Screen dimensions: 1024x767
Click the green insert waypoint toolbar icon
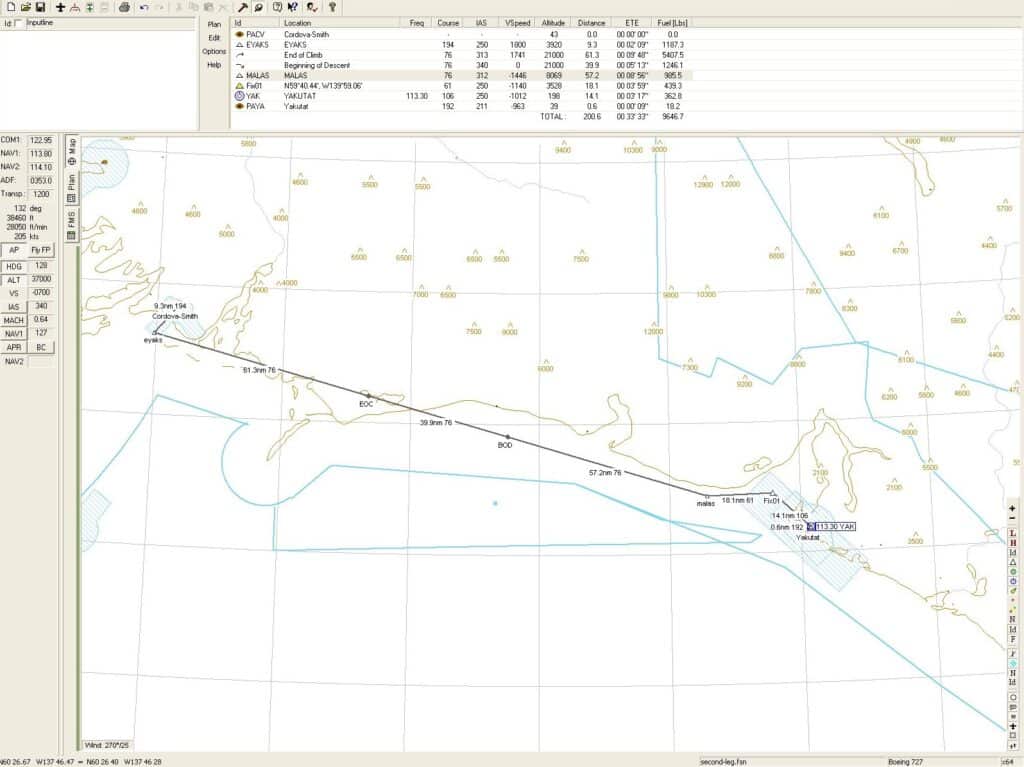click(90, 7)
